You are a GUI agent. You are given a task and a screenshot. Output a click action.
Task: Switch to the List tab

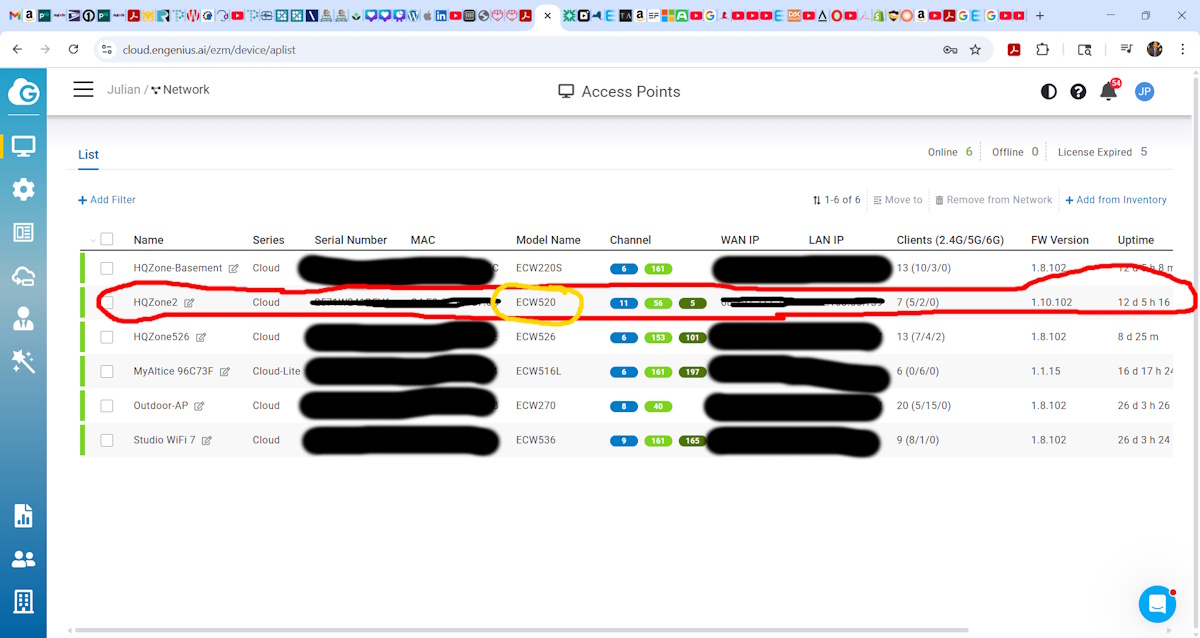pos(89,155)
